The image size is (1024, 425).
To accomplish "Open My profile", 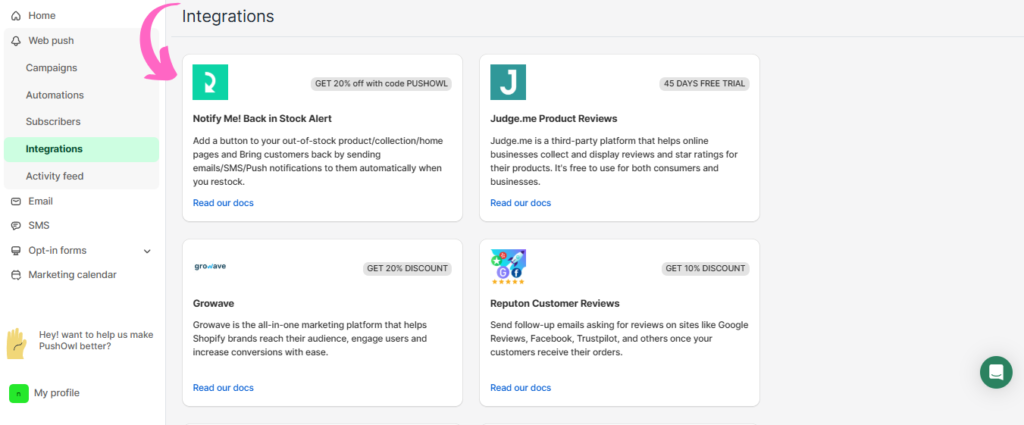I will (57, 393).
